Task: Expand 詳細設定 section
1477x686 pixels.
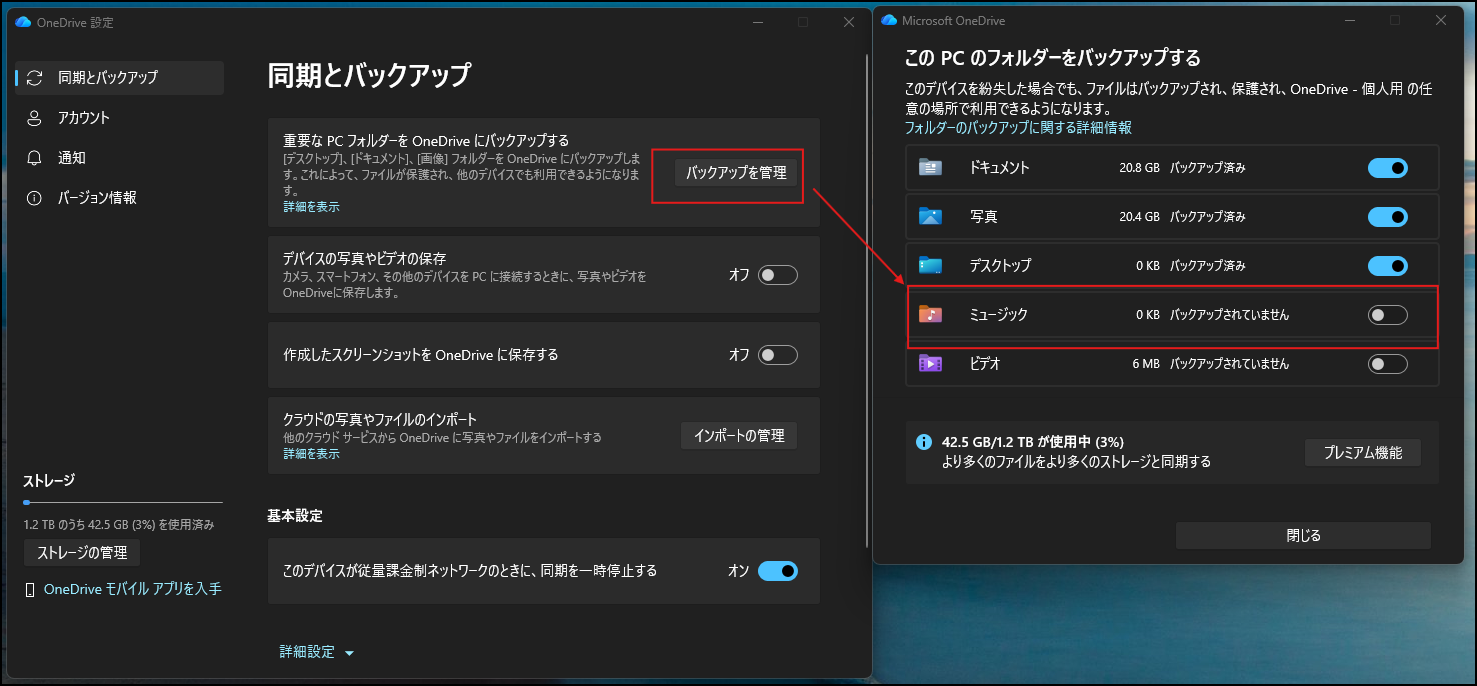Action: [316, 652]
